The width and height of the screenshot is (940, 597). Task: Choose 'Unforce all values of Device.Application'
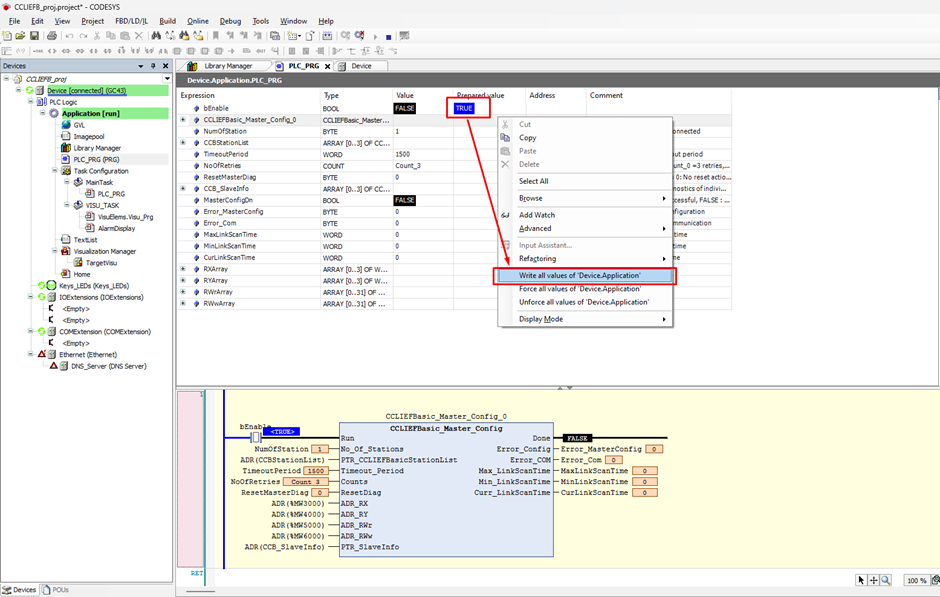coord(585,302)
